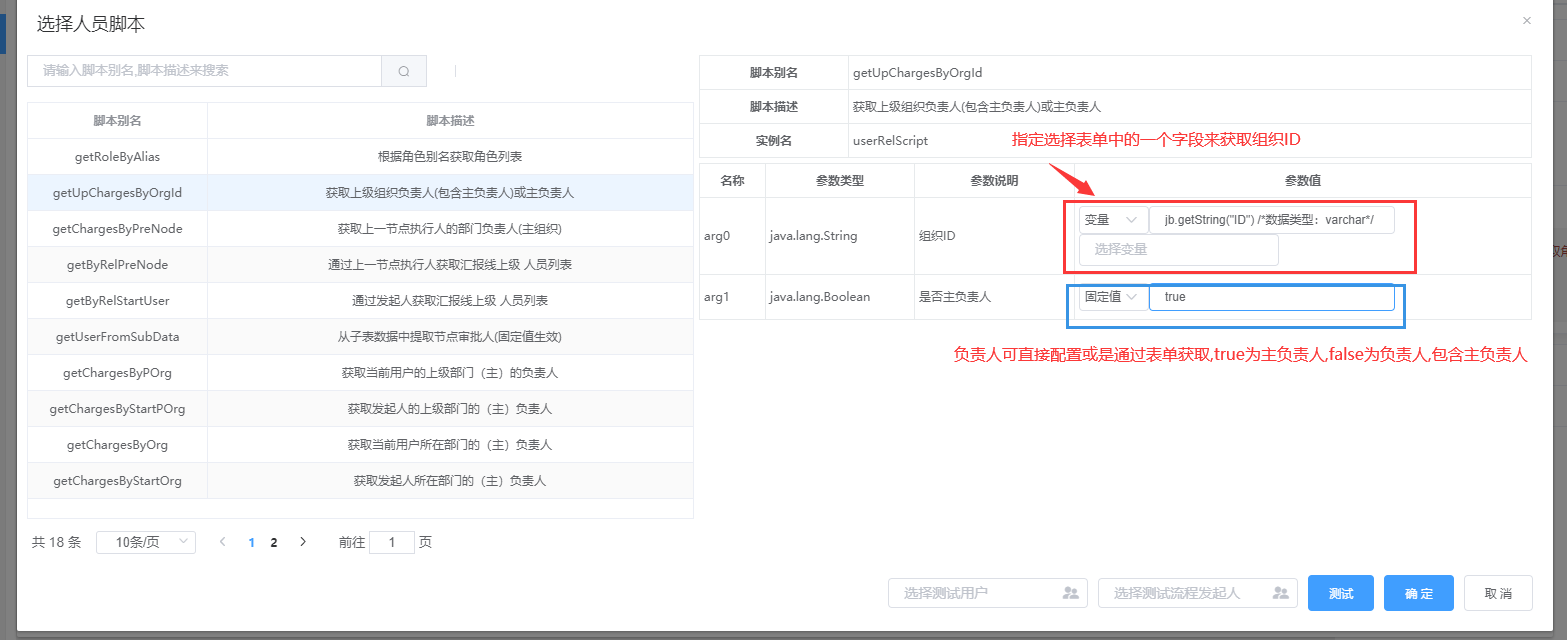
Task: Focus the script alias search input
Action: pyautogui.click(x=205, y=71)
